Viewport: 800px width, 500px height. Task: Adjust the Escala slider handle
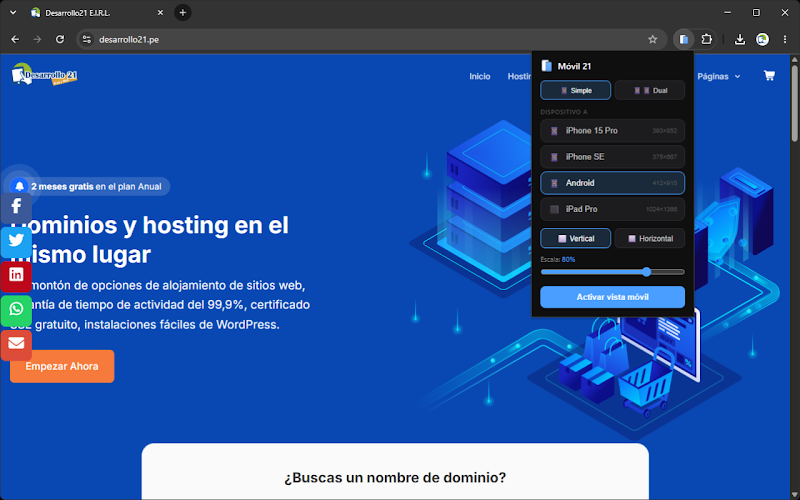tap(646, 272)
